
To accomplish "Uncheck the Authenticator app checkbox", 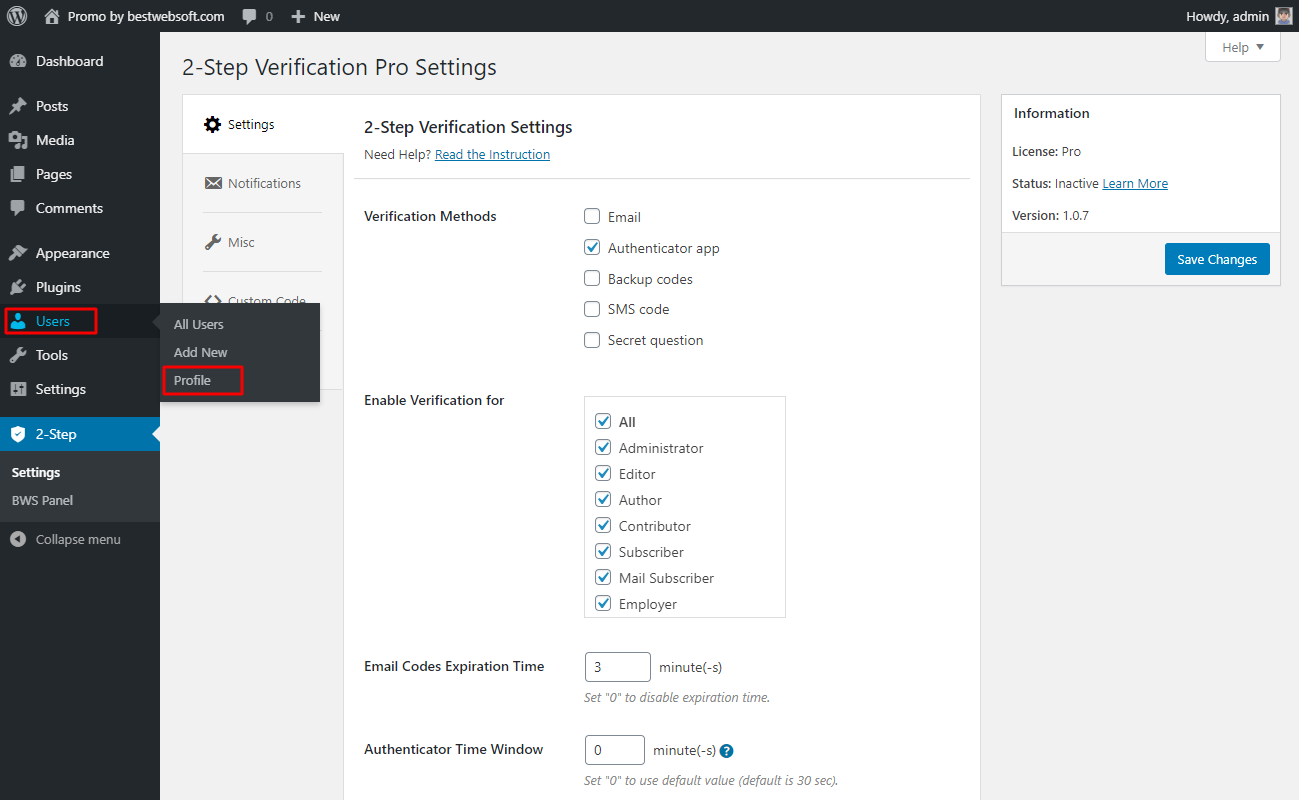I will pyautogui.click(x=592, y=247).
